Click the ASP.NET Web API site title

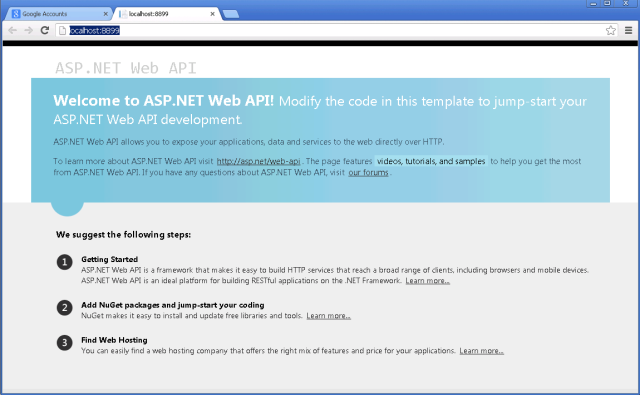coord(126,68)
